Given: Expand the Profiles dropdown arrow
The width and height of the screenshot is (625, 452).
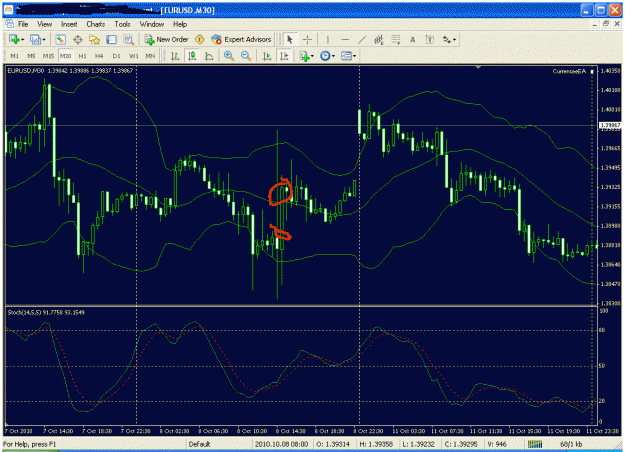Looking at the screenshot, I should click(43, 39).
